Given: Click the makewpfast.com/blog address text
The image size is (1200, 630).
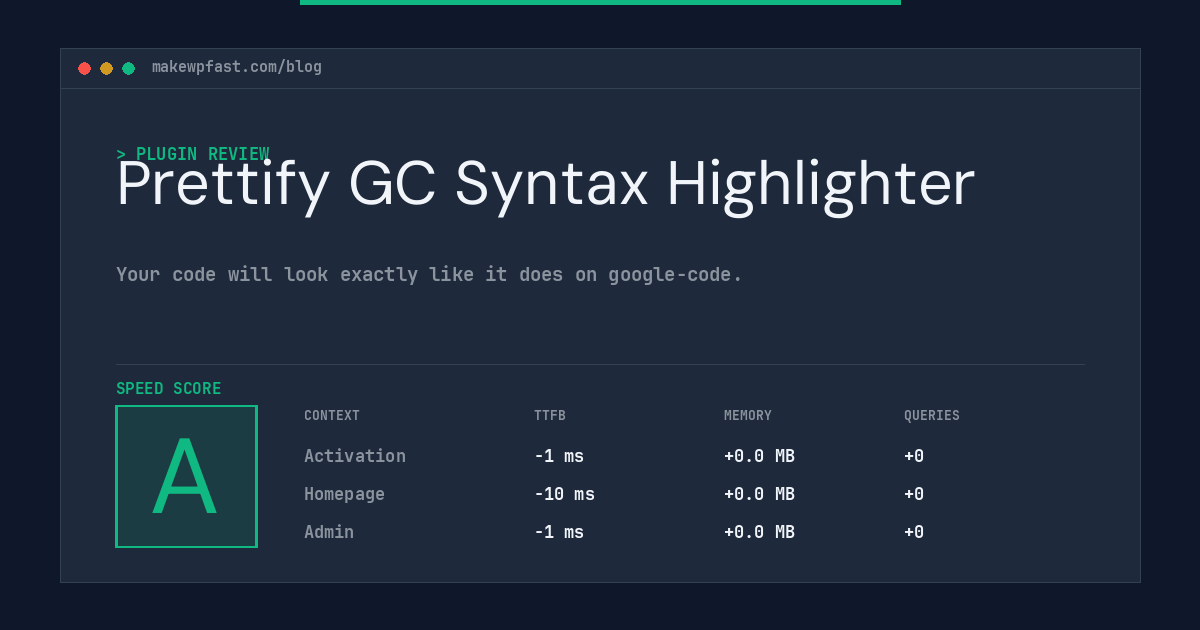Looking at the screenshot, I should (237, 67).
